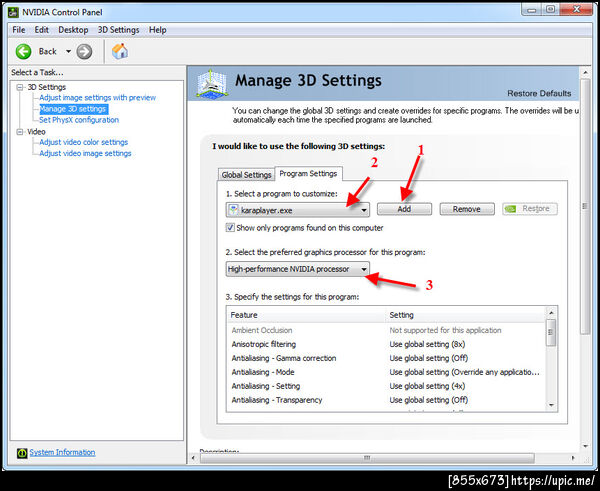The width and height of the screenshot is (600, 491).
Task: Select the Ambient Occlusion feature row
Action: [386, 330]
